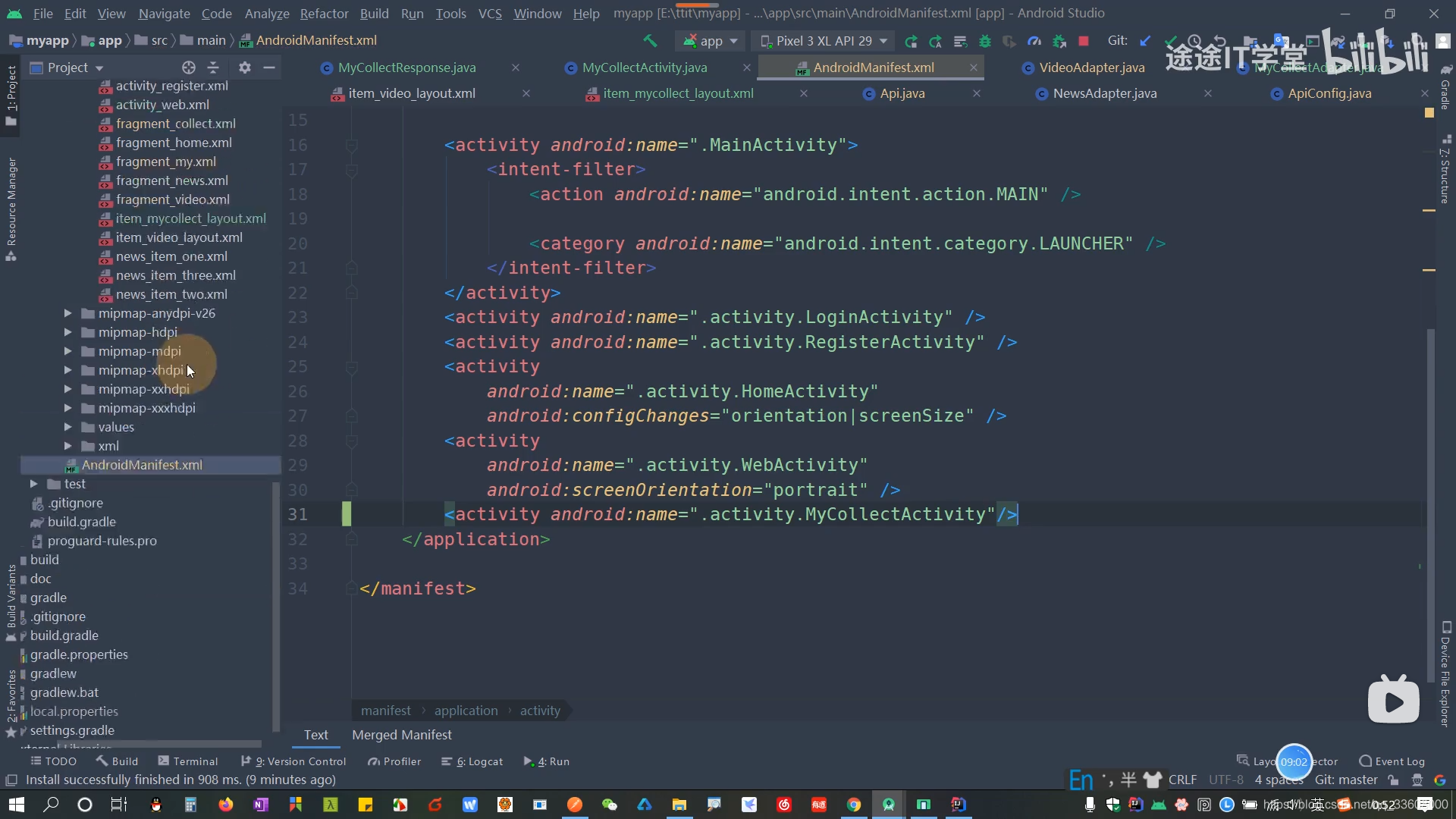Open Firefox from the taskbar
1456x819 pixels.
(226, 805)
